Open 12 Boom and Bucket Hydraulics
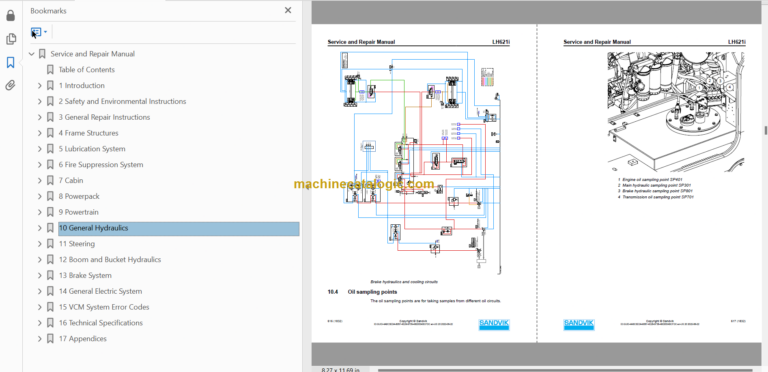 point(110,259)
